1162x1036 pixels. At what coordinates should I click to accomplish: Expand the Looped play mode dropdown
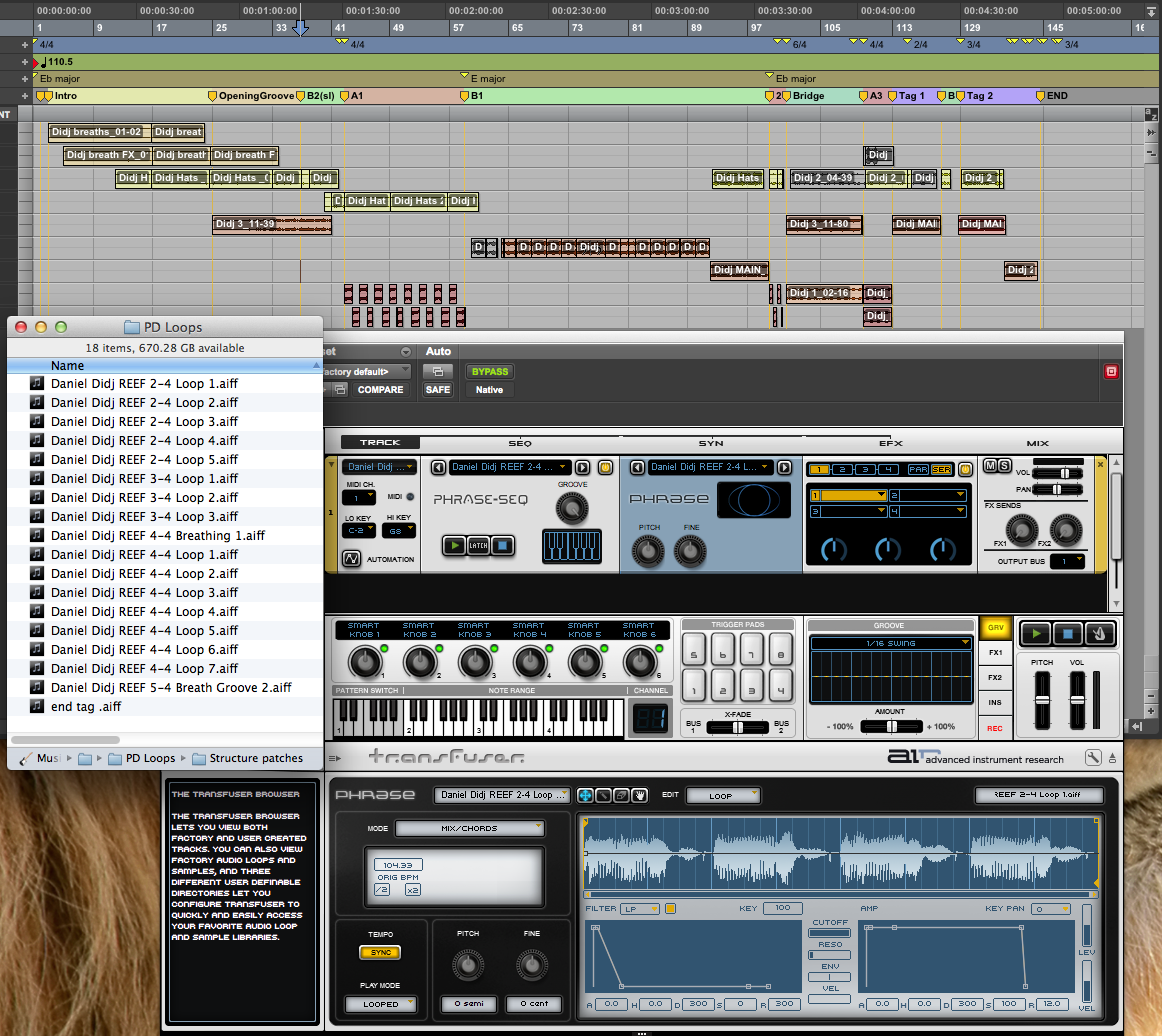(x=380, y=1003)
